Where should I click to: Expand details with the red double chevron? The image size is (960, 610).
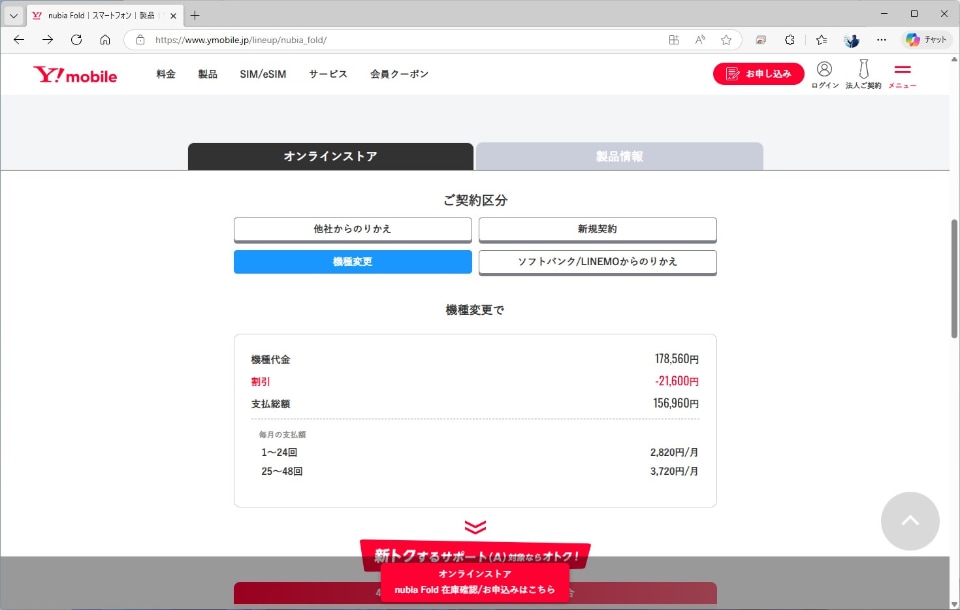(x=475, y=527)
